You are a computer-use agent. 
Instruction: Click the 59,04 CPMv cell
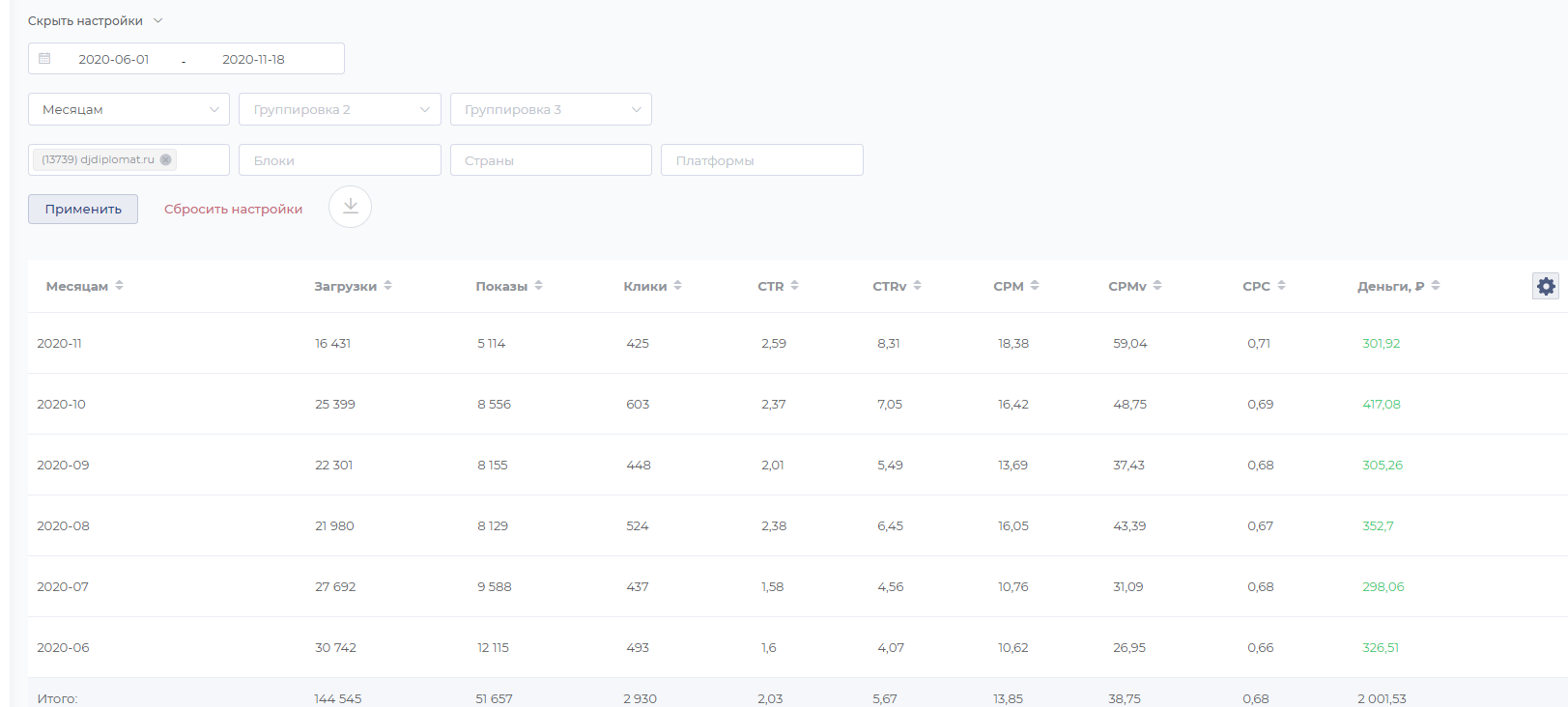click(1129, 344)
